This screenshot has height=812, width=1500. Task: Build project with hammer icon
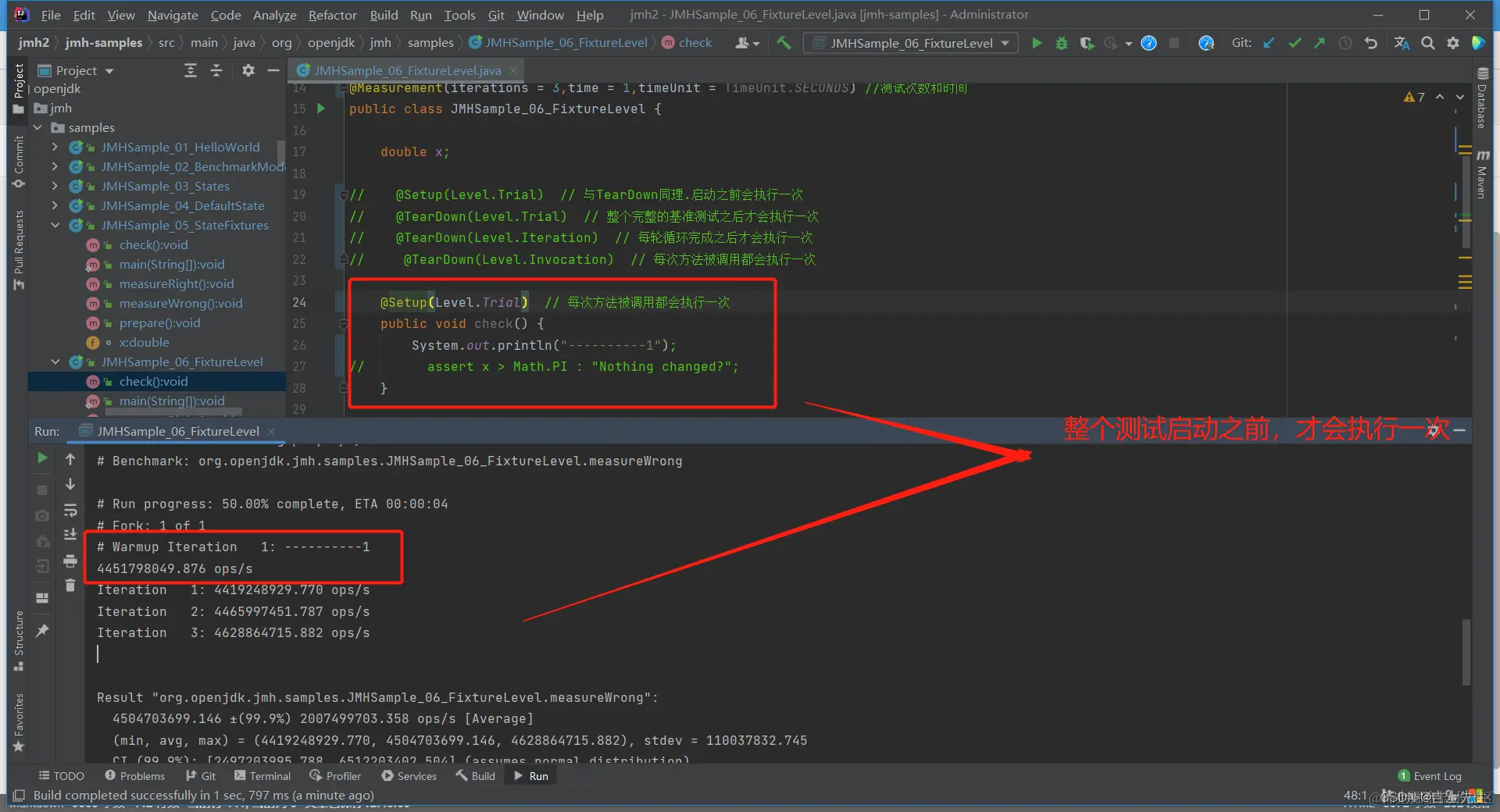tap(784, 43)
